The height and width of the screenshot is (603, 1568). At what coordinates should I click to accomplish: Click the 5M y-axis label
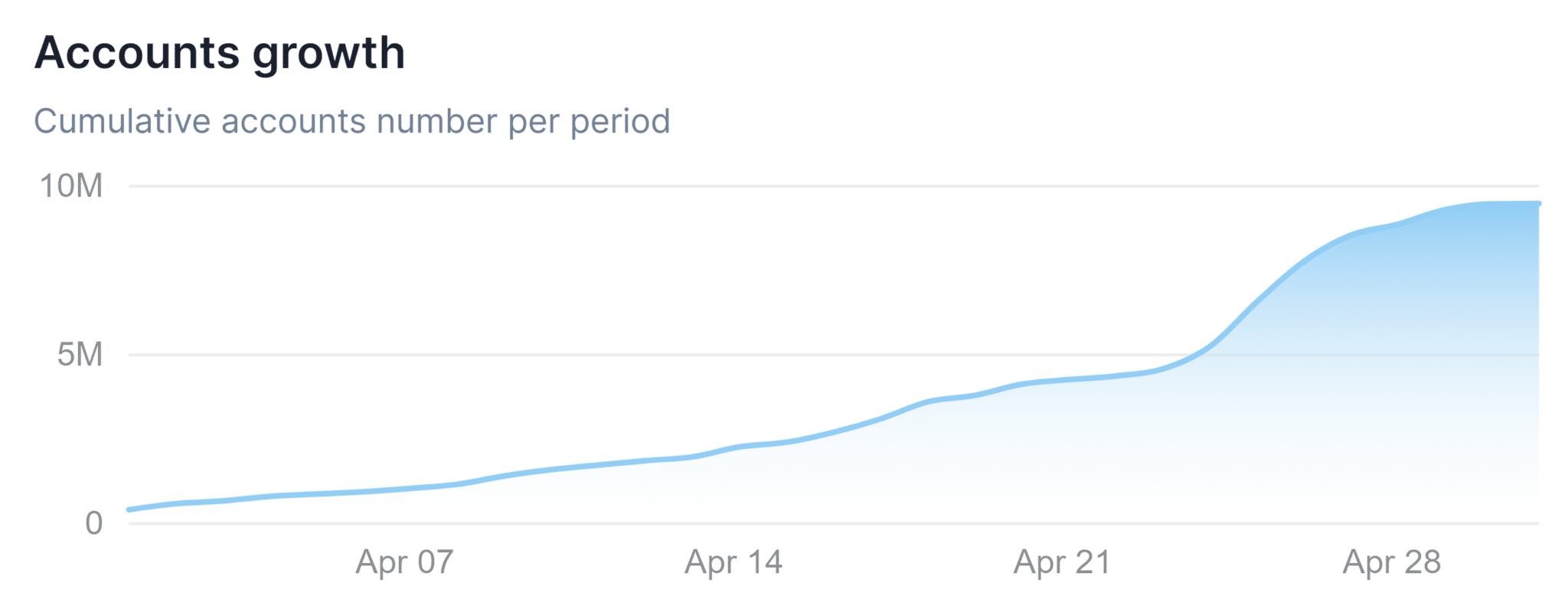(80, 355)
